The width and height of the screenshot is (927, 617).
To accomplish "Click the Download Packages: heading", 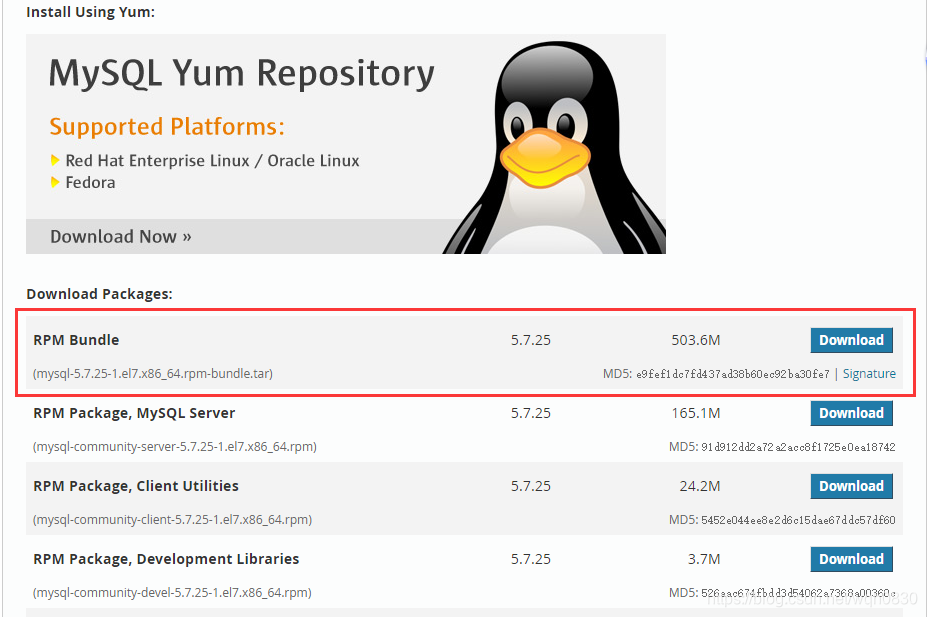I will [99, 294].
